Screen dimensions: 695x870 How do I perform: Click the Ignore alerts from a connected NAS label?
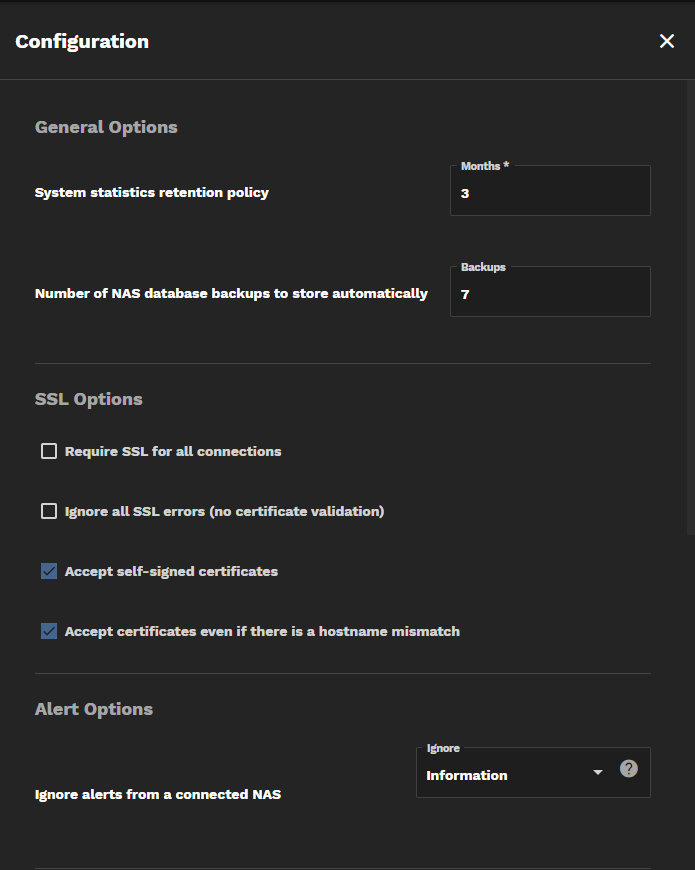(x=158, y=795)
